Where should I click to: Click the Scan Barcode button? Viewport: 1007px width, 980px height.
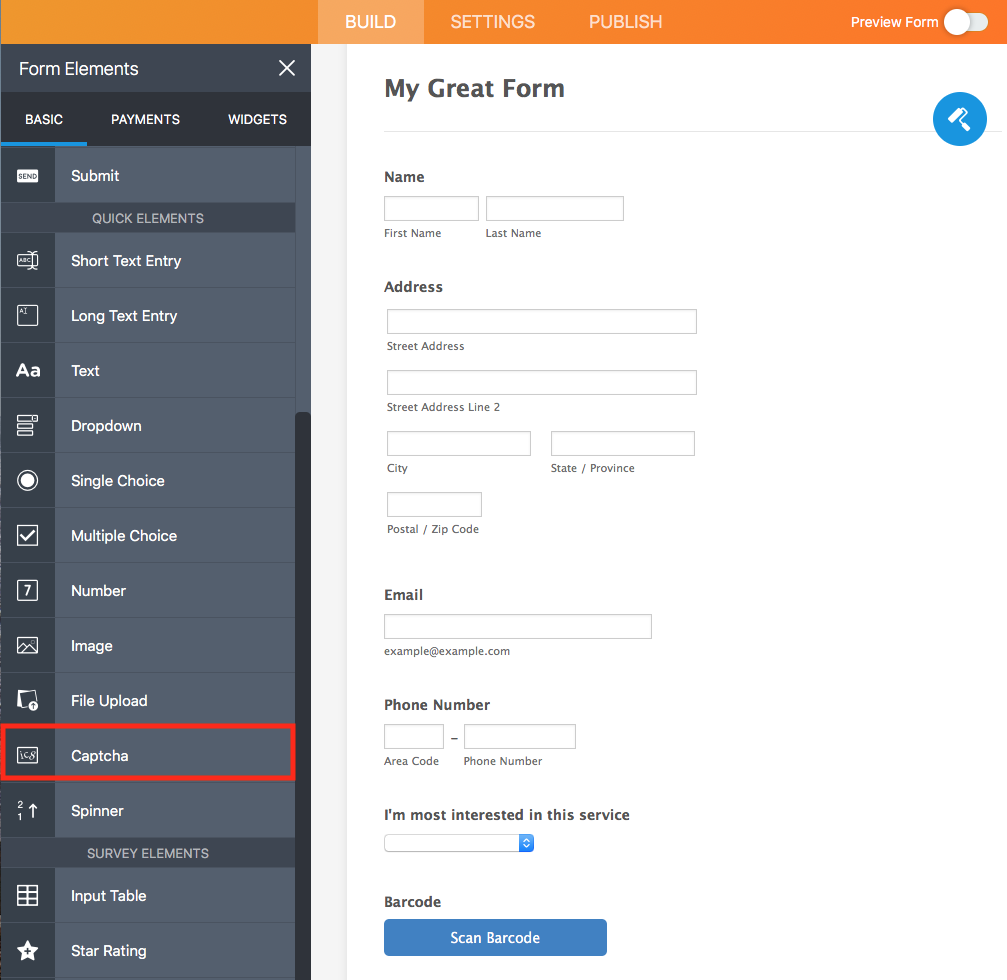tap(495, 937)
